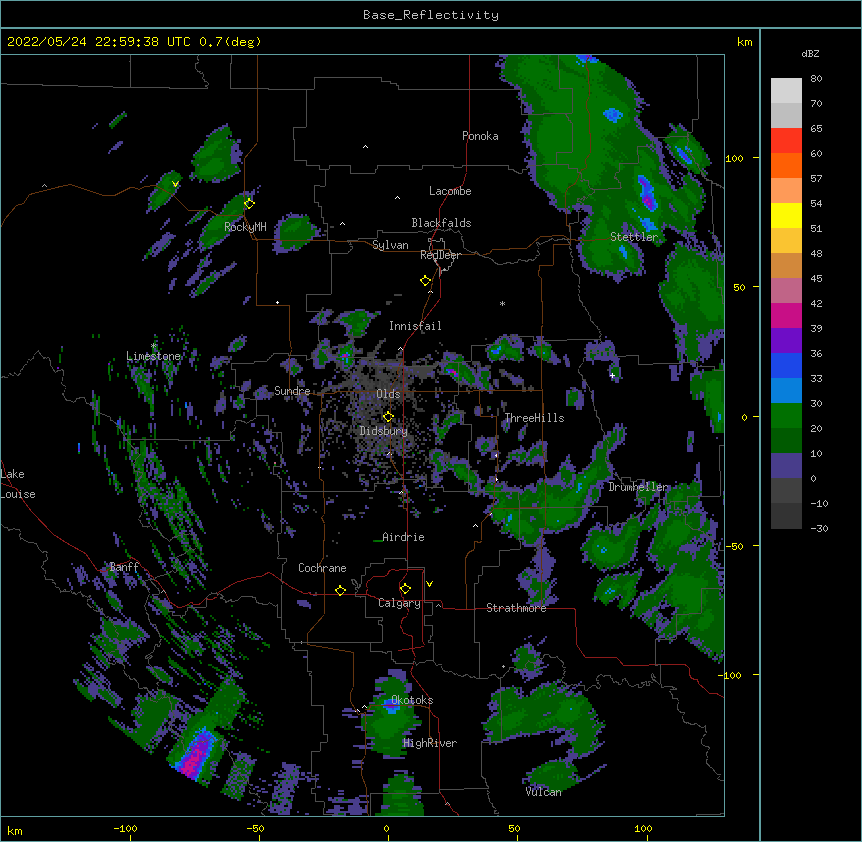Click yellow diamond marker south of RedDeer
862x842 pixels.
pyautogui.click(x=426, y=281)
